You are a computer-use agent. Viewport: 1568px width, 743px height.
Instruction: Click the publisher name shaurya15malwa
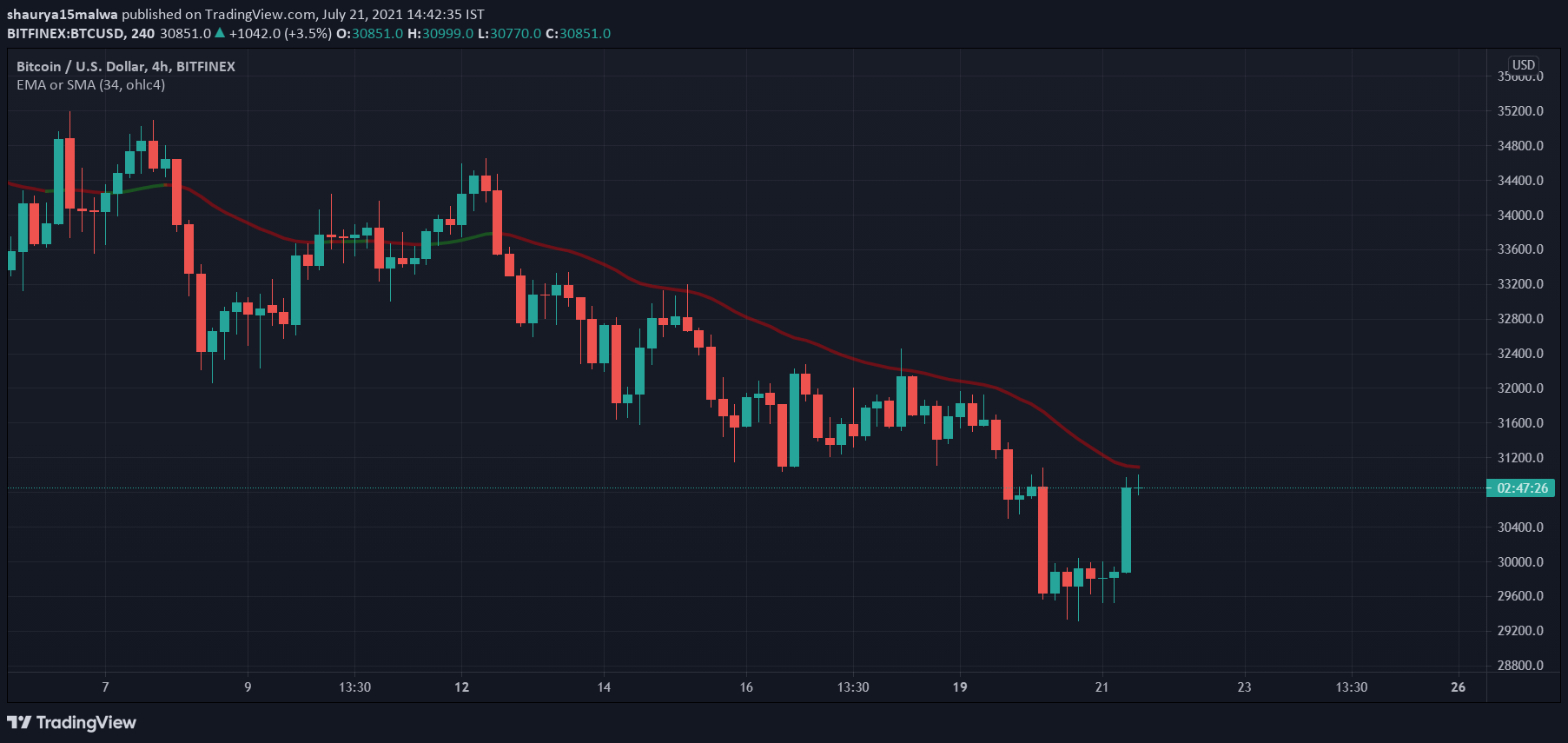63,14
